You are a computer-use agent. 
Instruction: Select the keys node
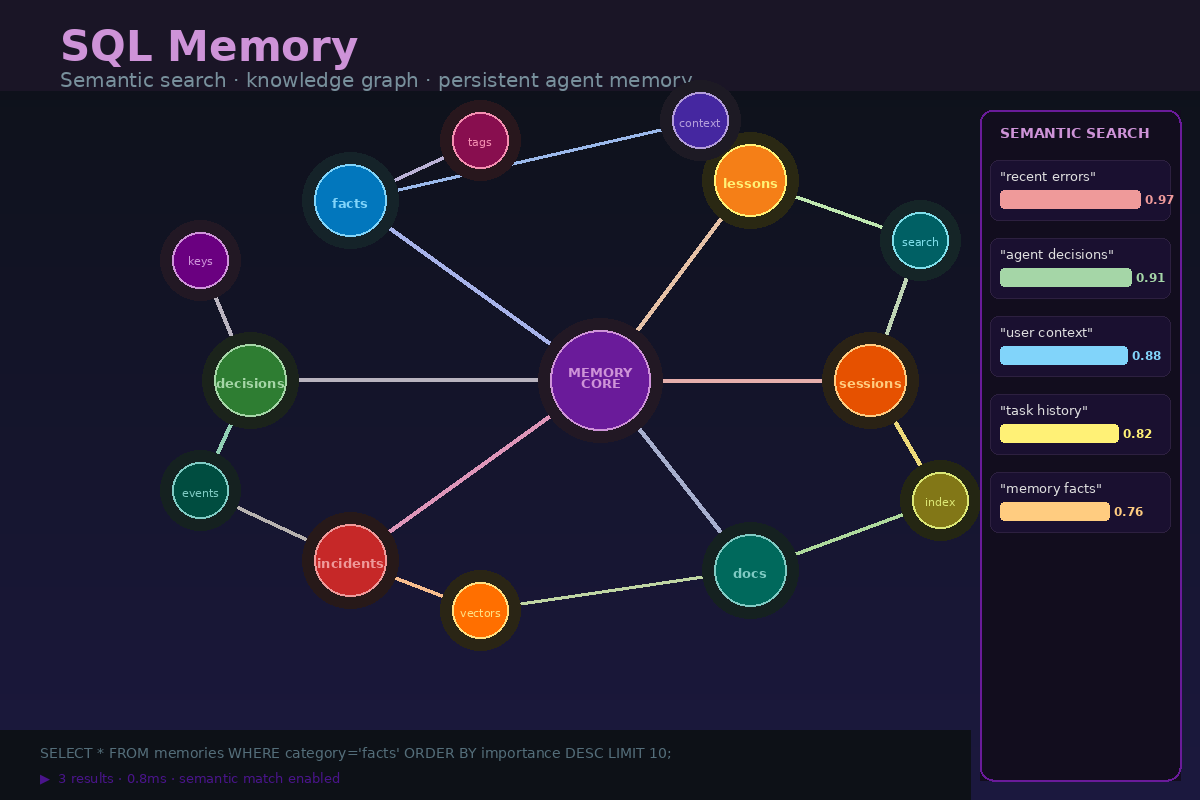pyautogui.click(x=200, y=261)
